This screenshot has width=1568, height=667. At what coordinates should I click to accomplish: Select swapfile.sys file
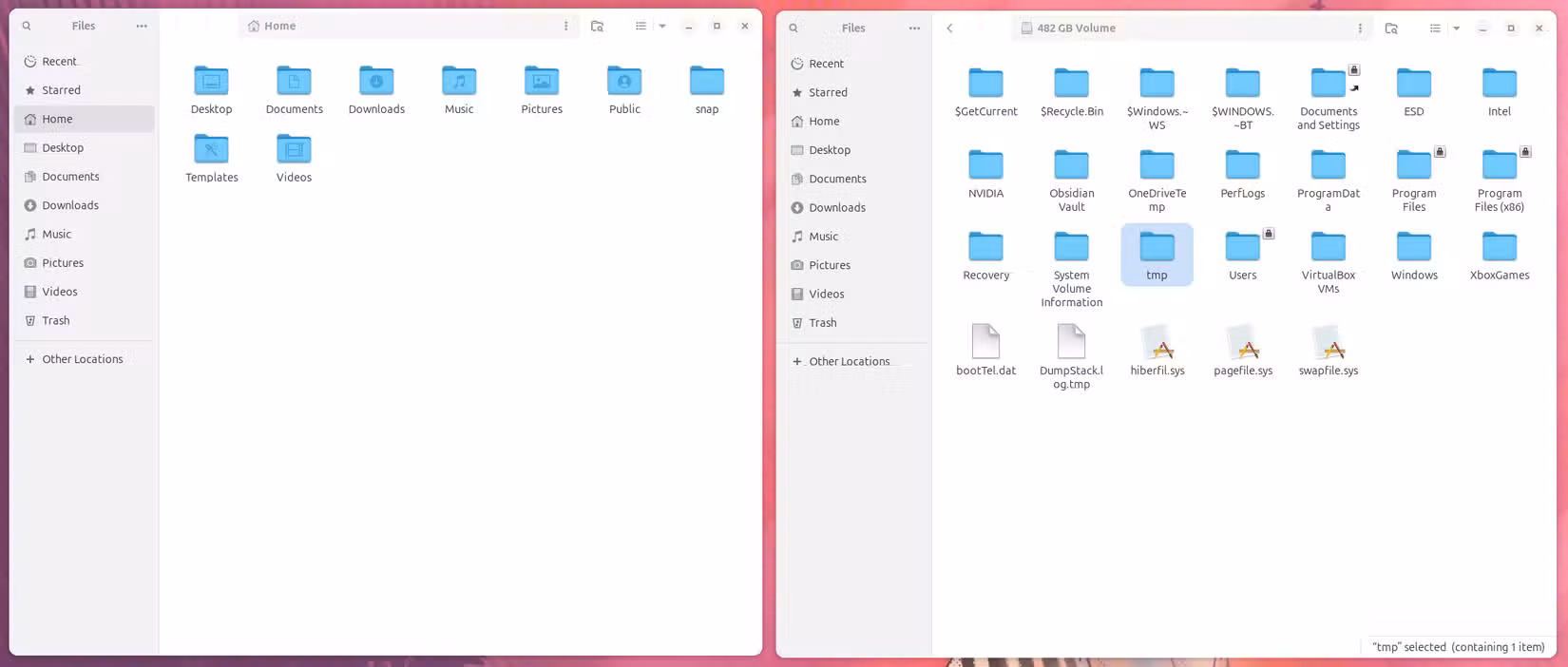tap(1329, 351)
